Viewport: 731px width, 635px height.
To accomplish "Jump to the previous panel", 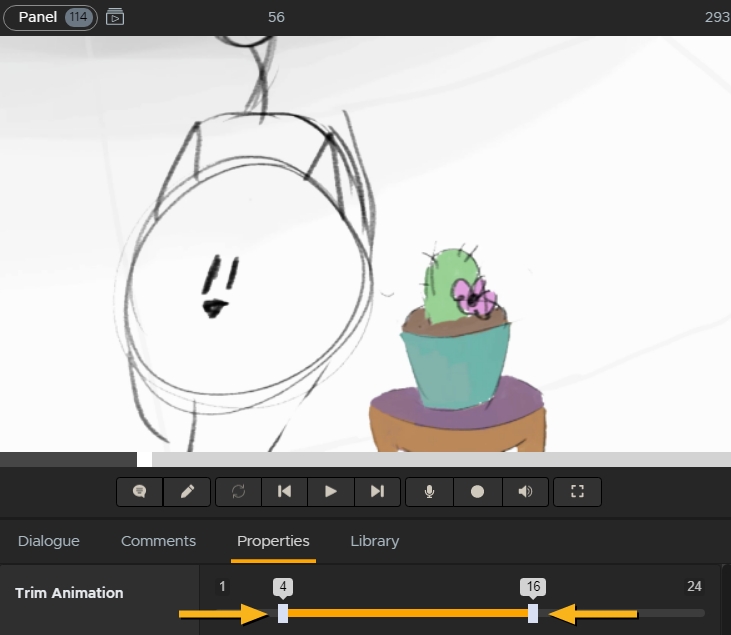I will tap(284, 492).
